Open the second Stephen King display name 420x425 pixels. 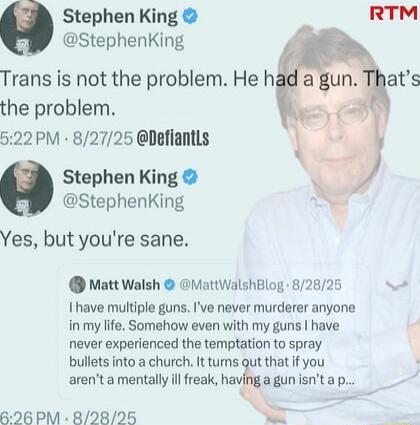click(x=120, y=177)
